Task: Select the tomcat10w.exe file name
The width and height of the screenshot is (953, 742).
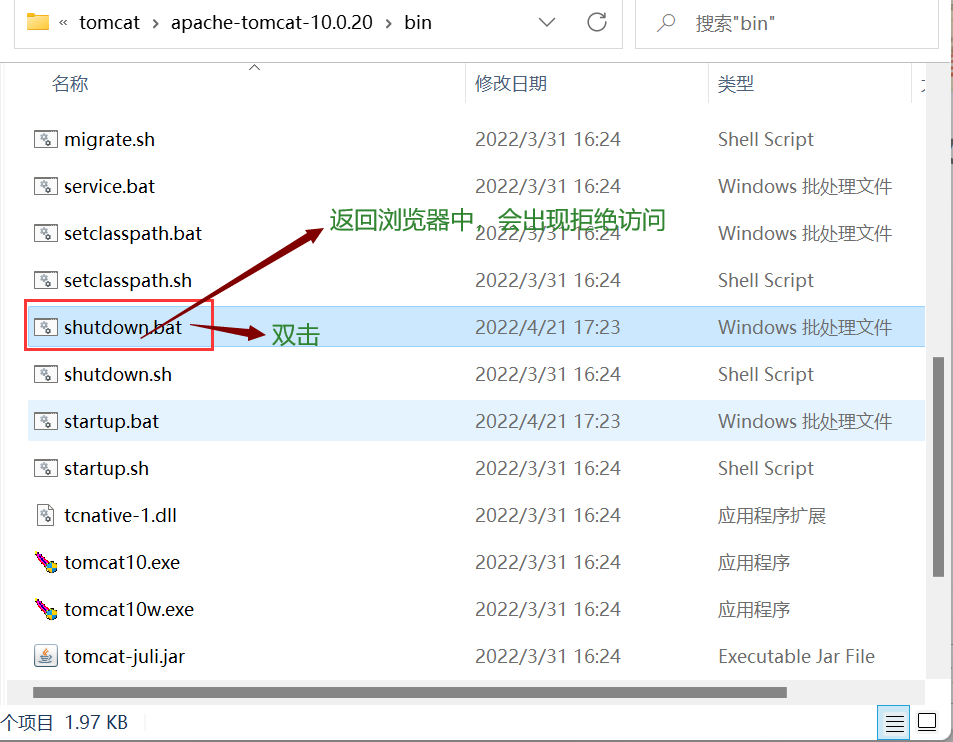Action: pos(129,610)
